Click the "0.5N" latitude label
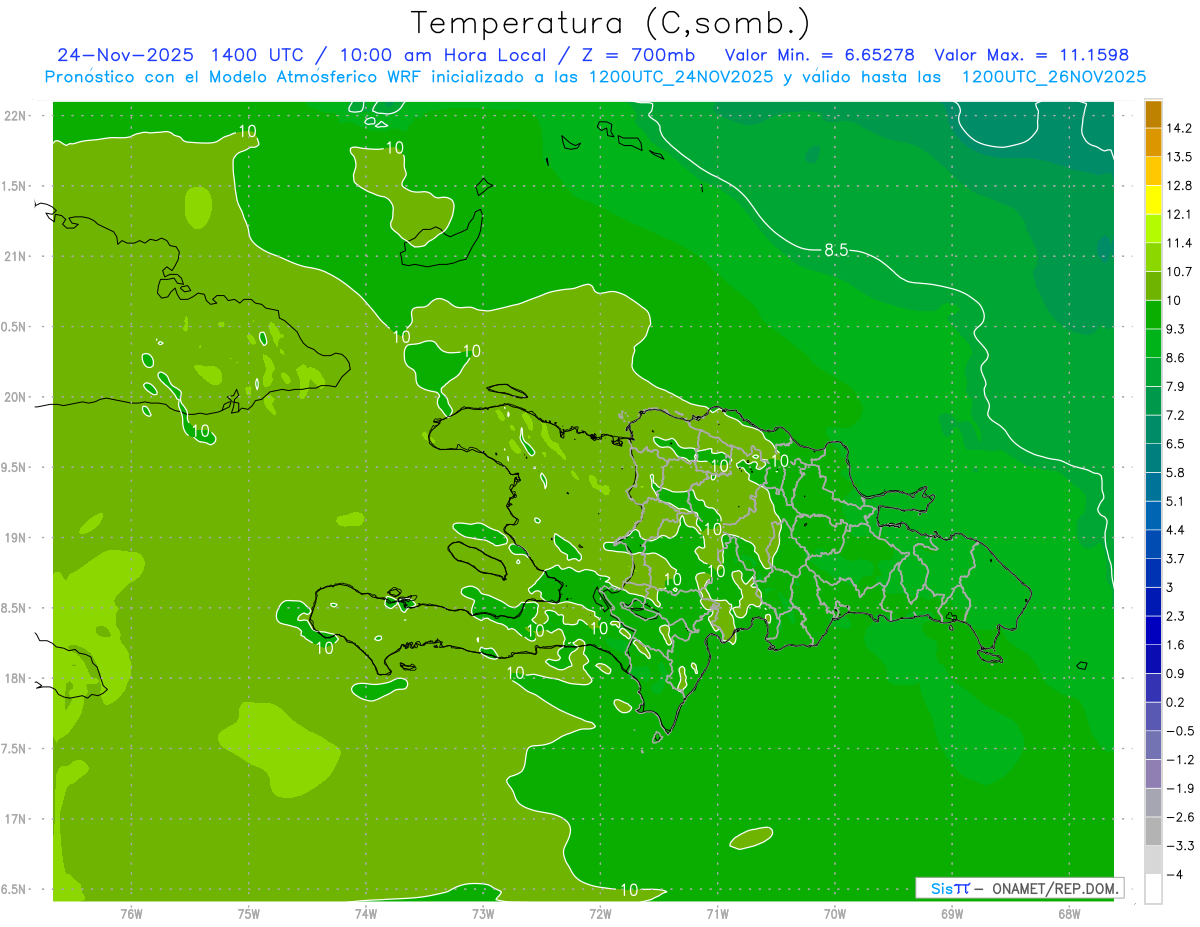 (13, 327)
